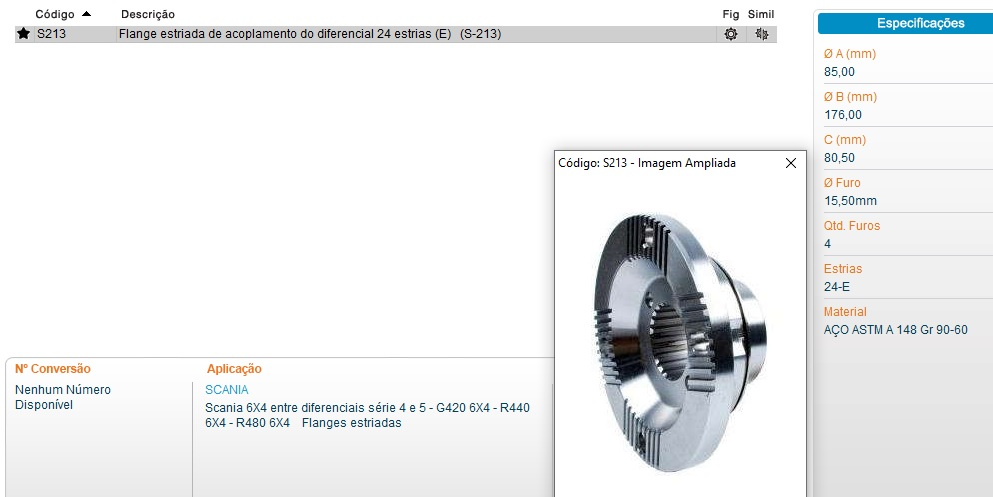The image size is (993, 497).
Task: Select the Estrias value 24-E
Action: tap(837, 287)
